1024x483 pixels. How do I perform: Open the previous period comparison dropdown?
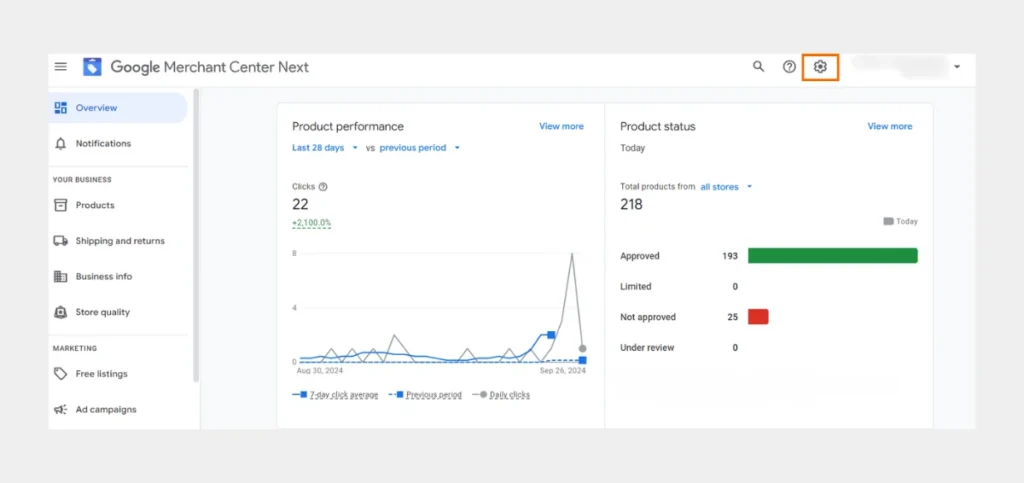pos(420,148)
